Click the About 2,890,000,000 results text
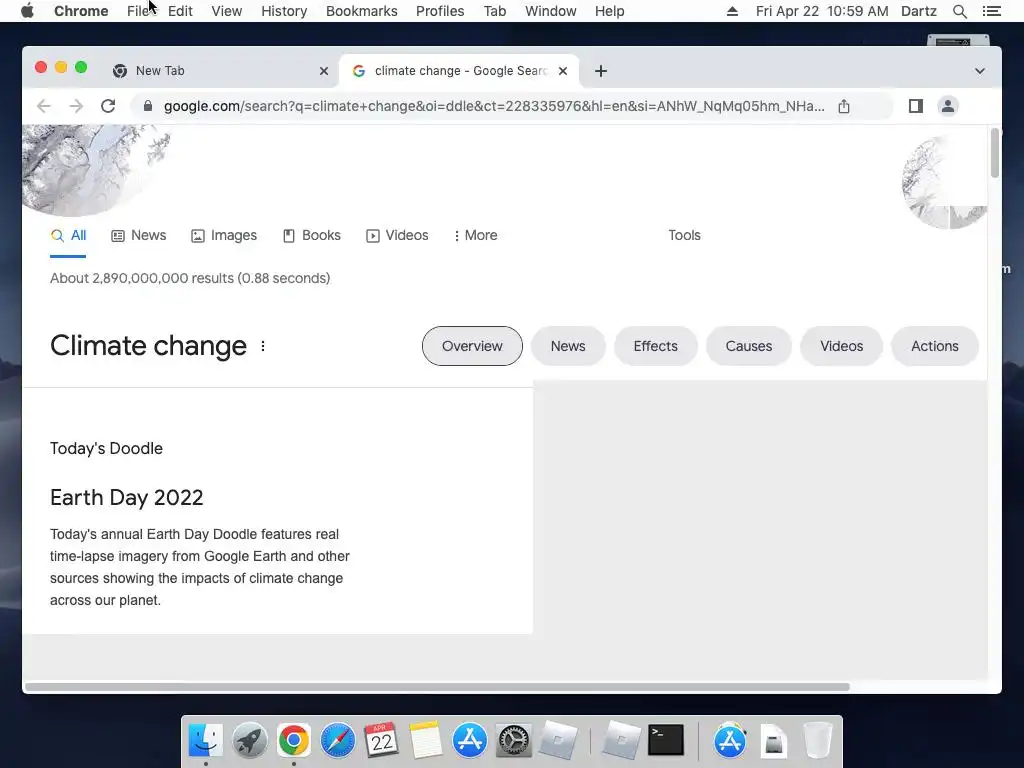The width and height of the screenshot is (1024, 768). coord(190,278)
